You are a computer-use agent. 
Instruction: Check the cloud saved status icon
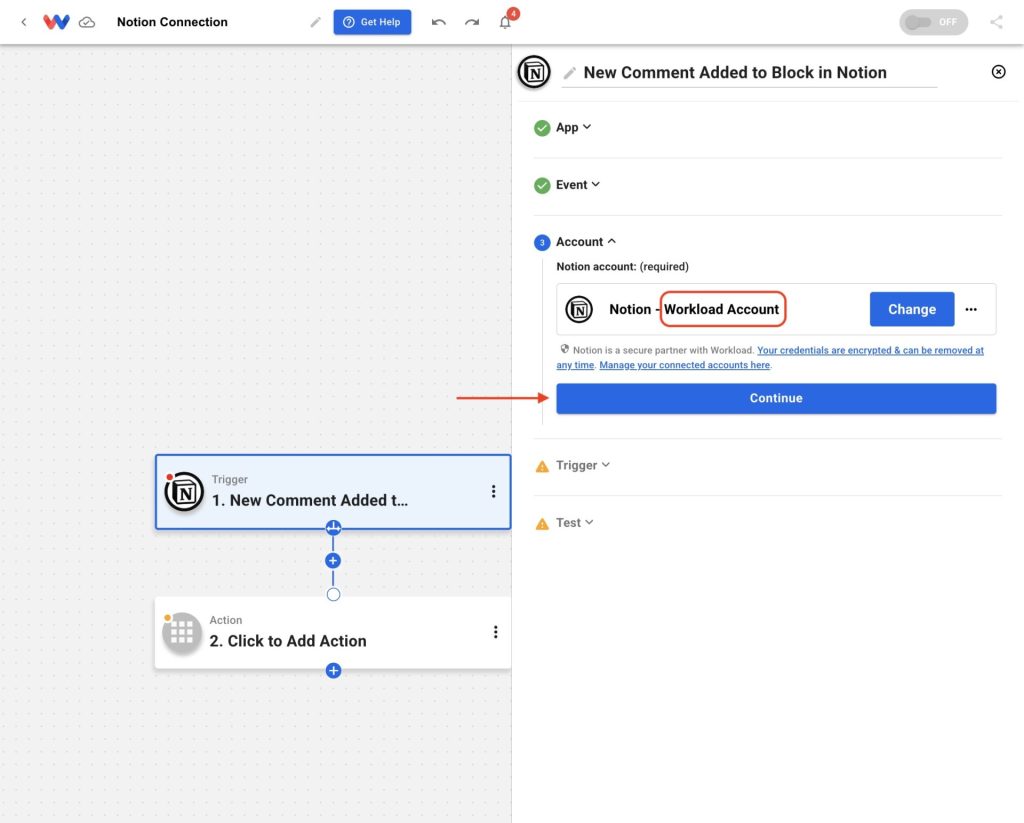click(87, 22)
